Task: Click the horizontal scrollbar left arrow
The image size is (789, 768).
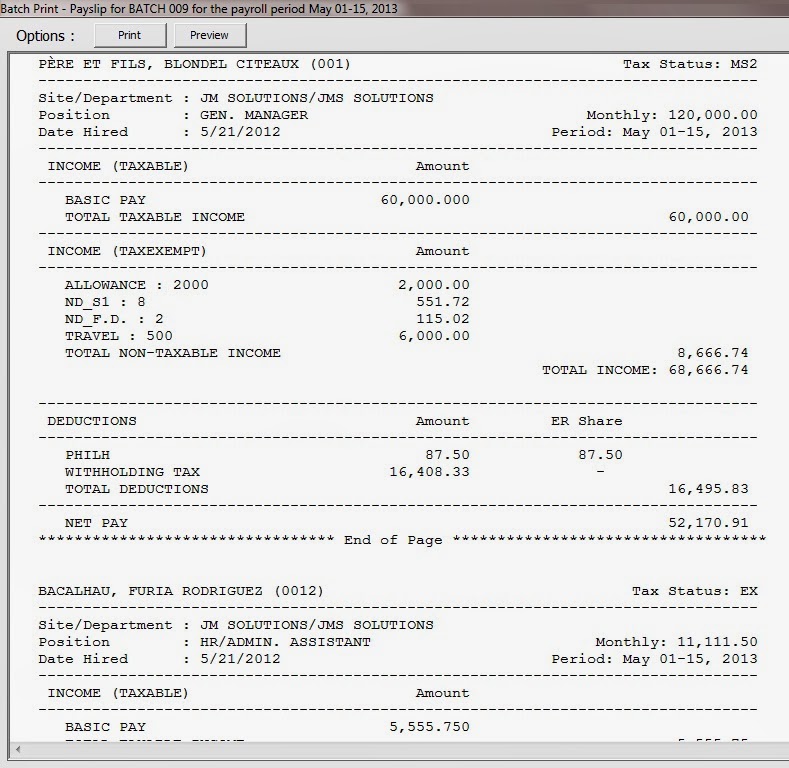Action: point(18,749)
